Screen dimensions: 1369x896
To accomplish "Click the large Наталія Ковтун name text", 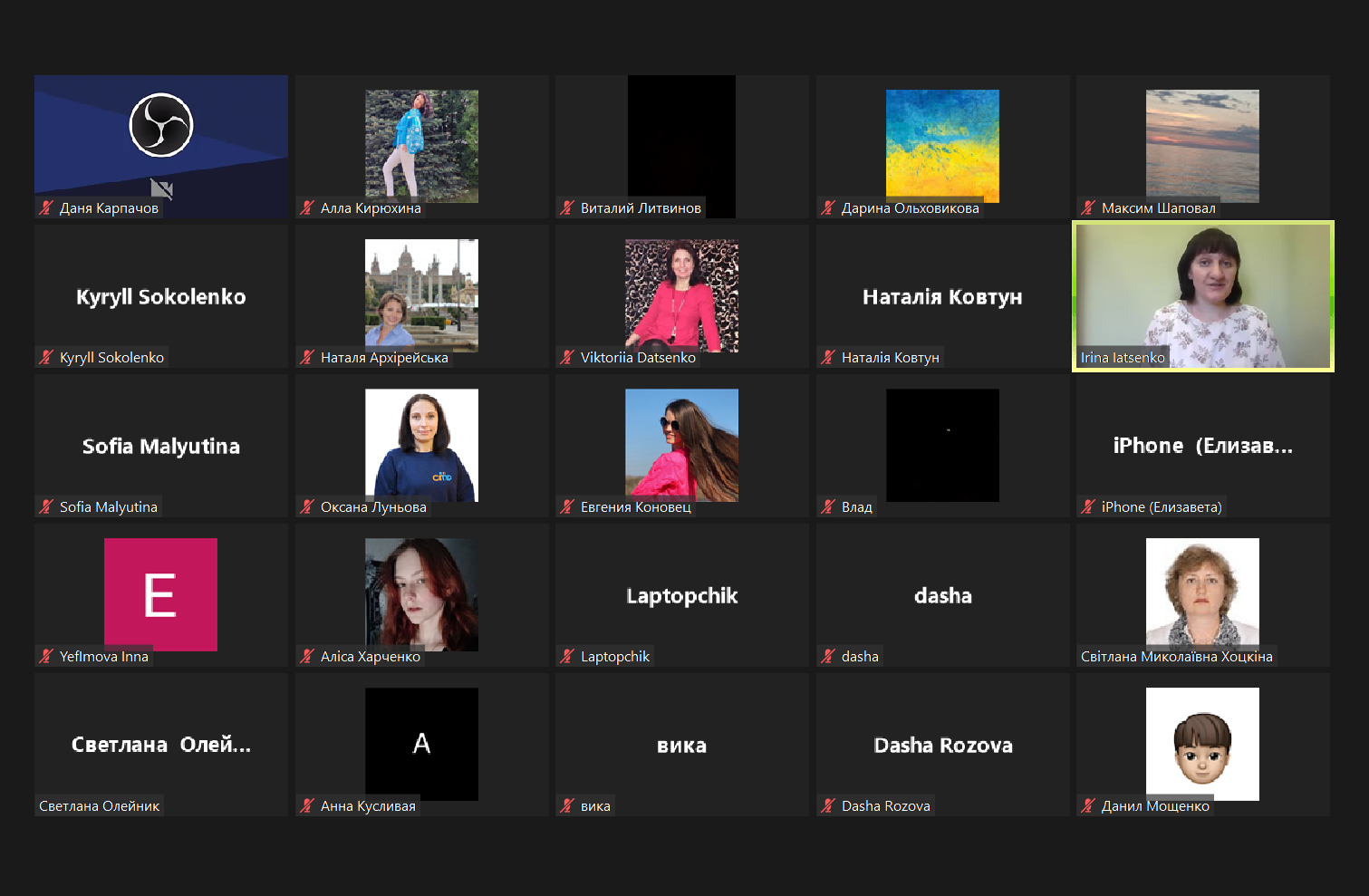I will (942, 297).
